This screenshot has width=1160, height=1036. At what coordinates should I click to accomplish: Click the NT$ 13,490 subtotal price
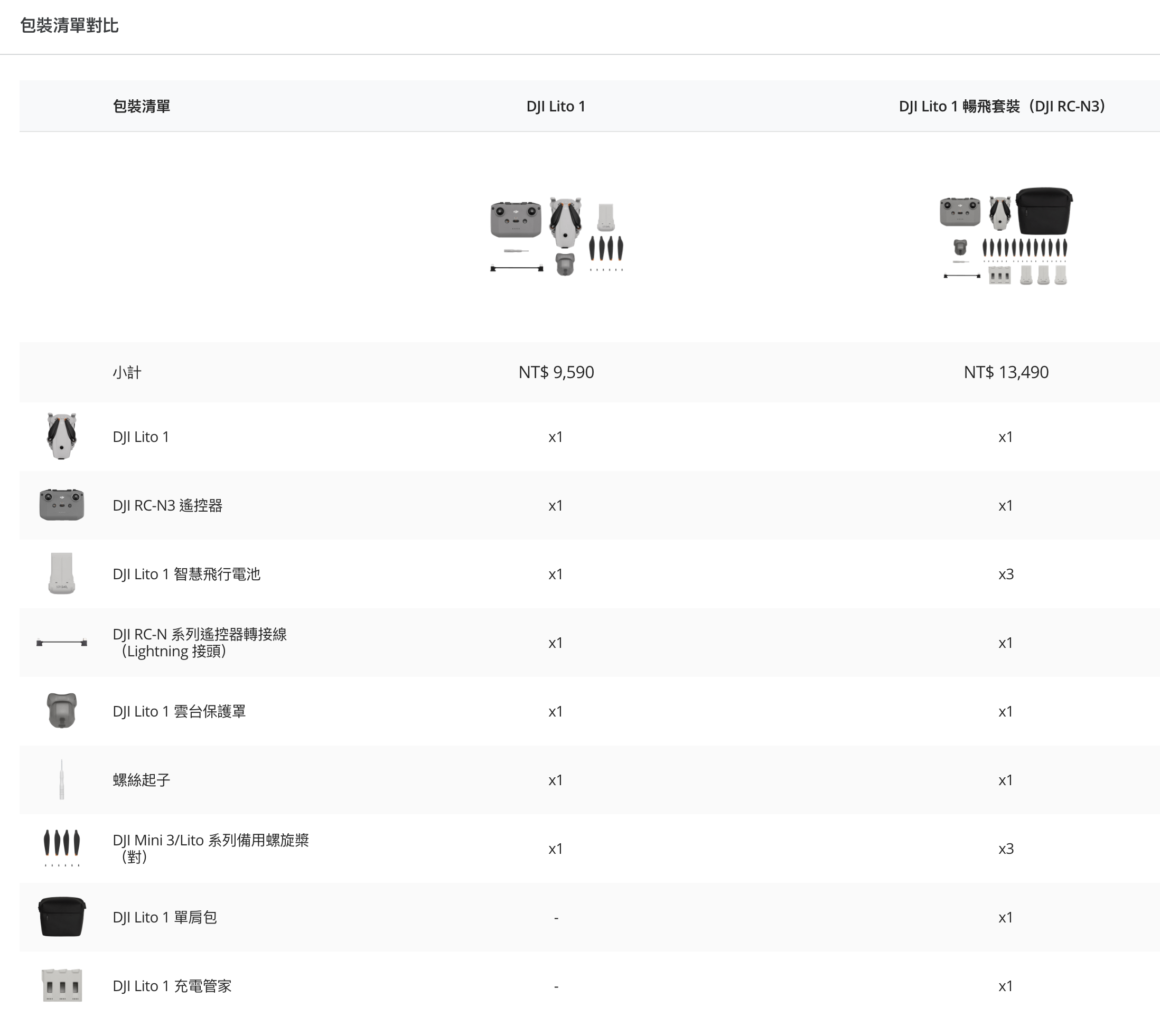(x=1006, y=372)
